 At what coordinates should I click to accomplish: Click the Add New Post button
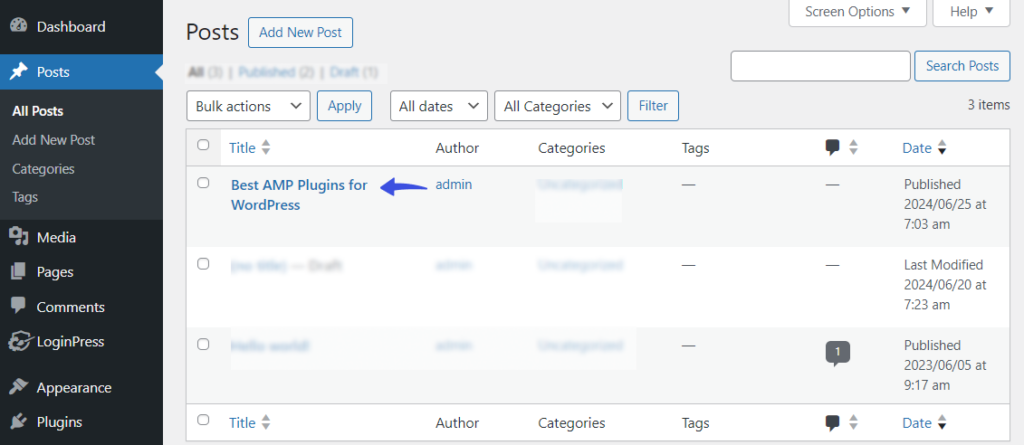pos(300,33)
